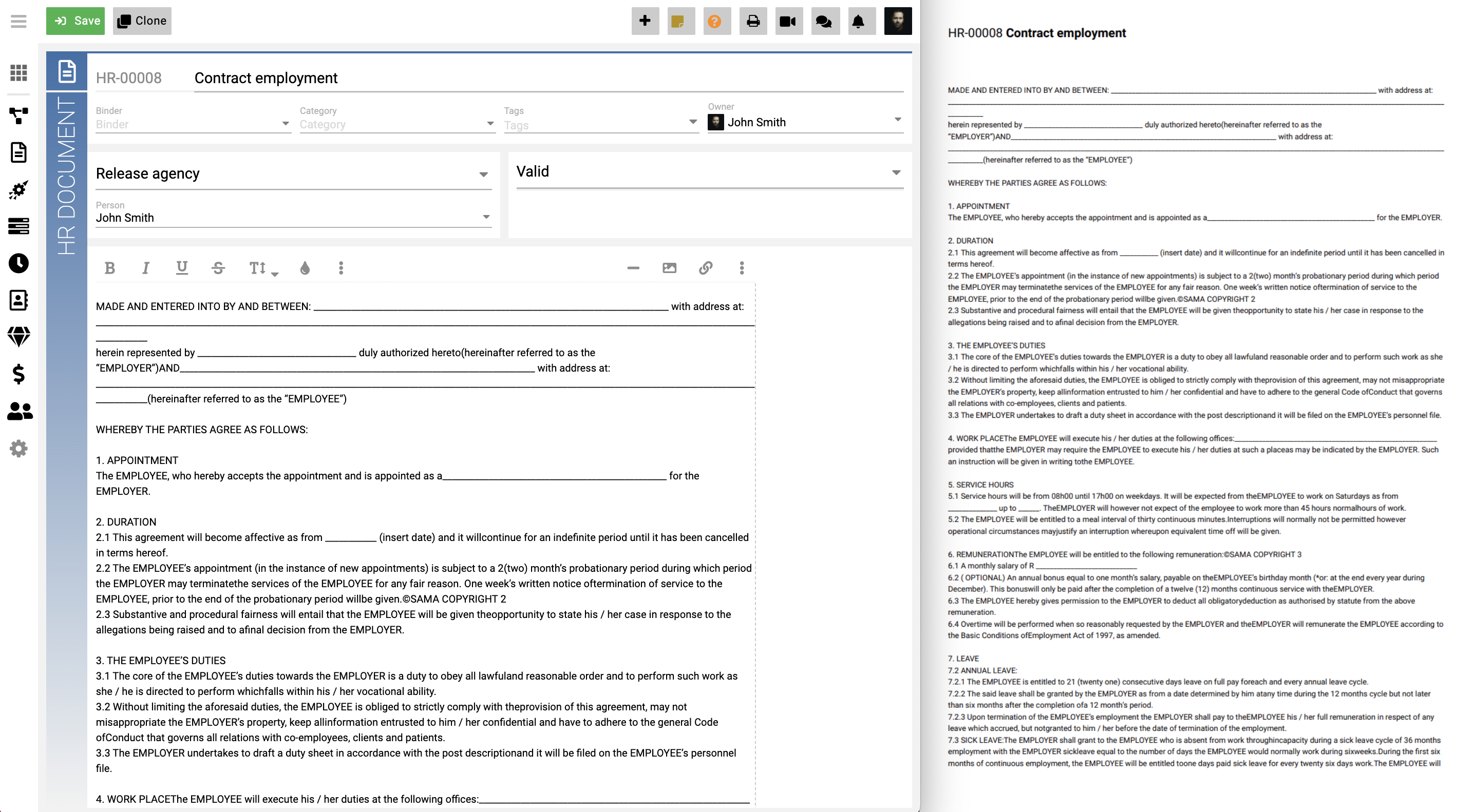Click '3. THE EMPLOYEE'S DUTIES' heading in editor
This screenshot has width=1476, height=812.
tap(160, 660)
